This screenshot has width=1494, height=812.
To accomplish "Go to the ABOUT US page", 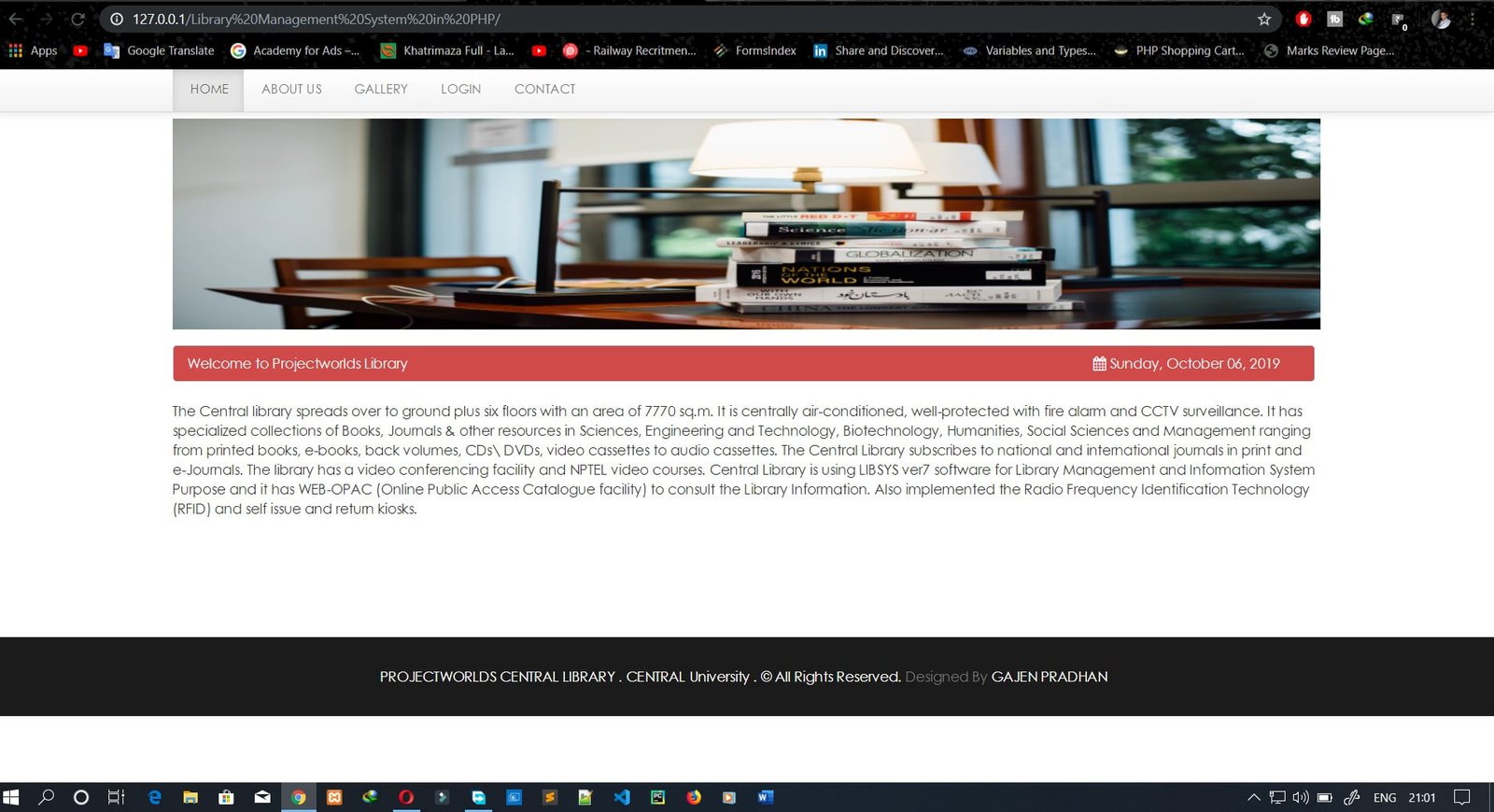I will click(291, 90).
